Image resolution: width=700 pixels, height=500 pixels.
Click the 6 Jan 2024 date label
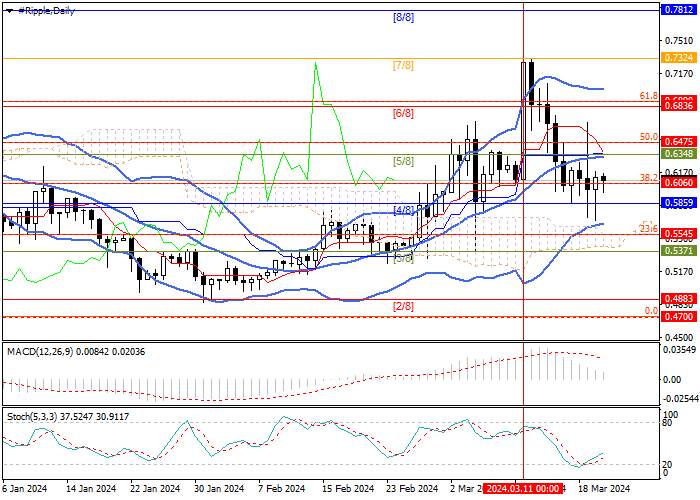tap(25, 488)
